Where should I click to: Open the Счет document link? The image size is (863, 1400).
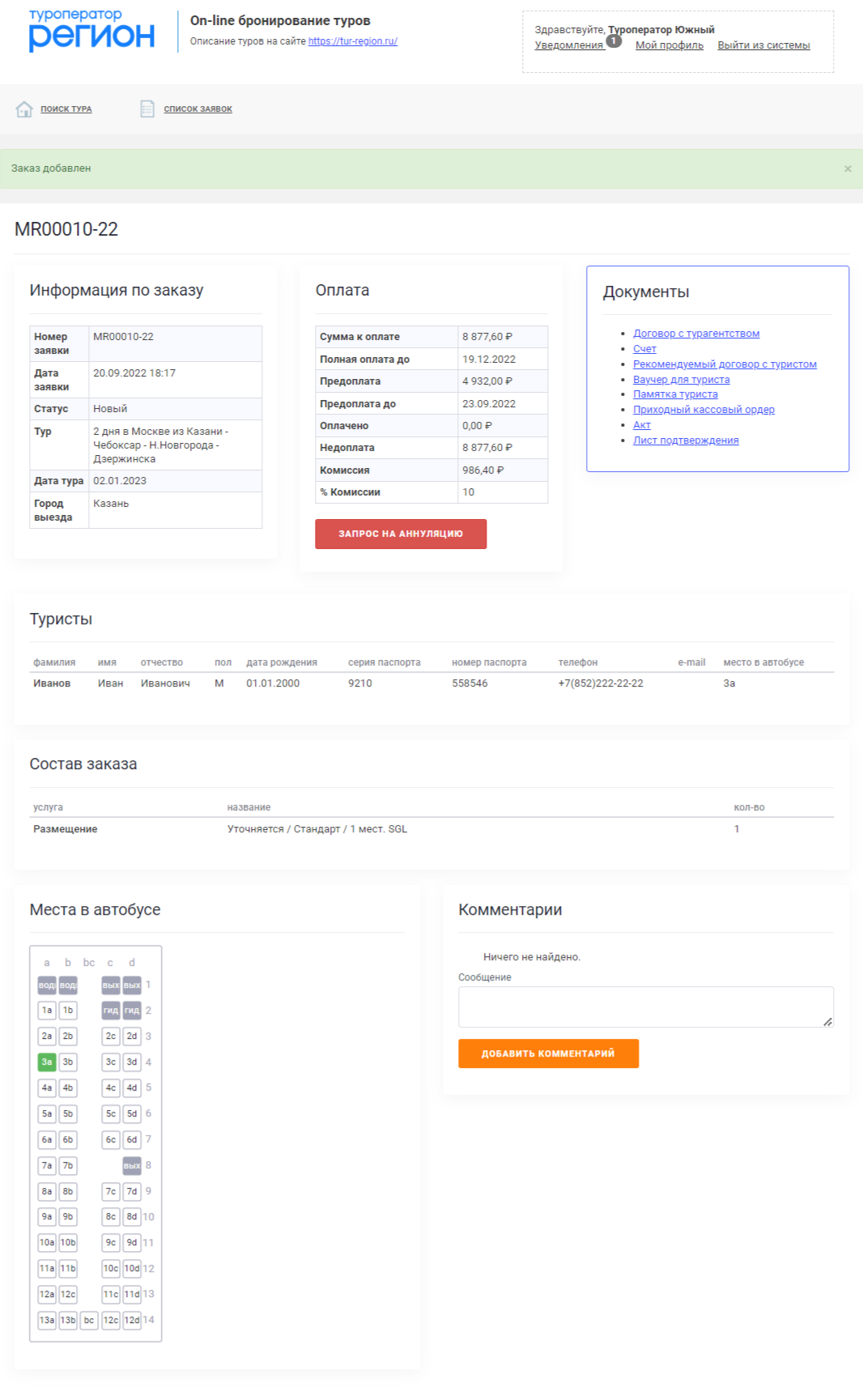(x=644, y=349)
